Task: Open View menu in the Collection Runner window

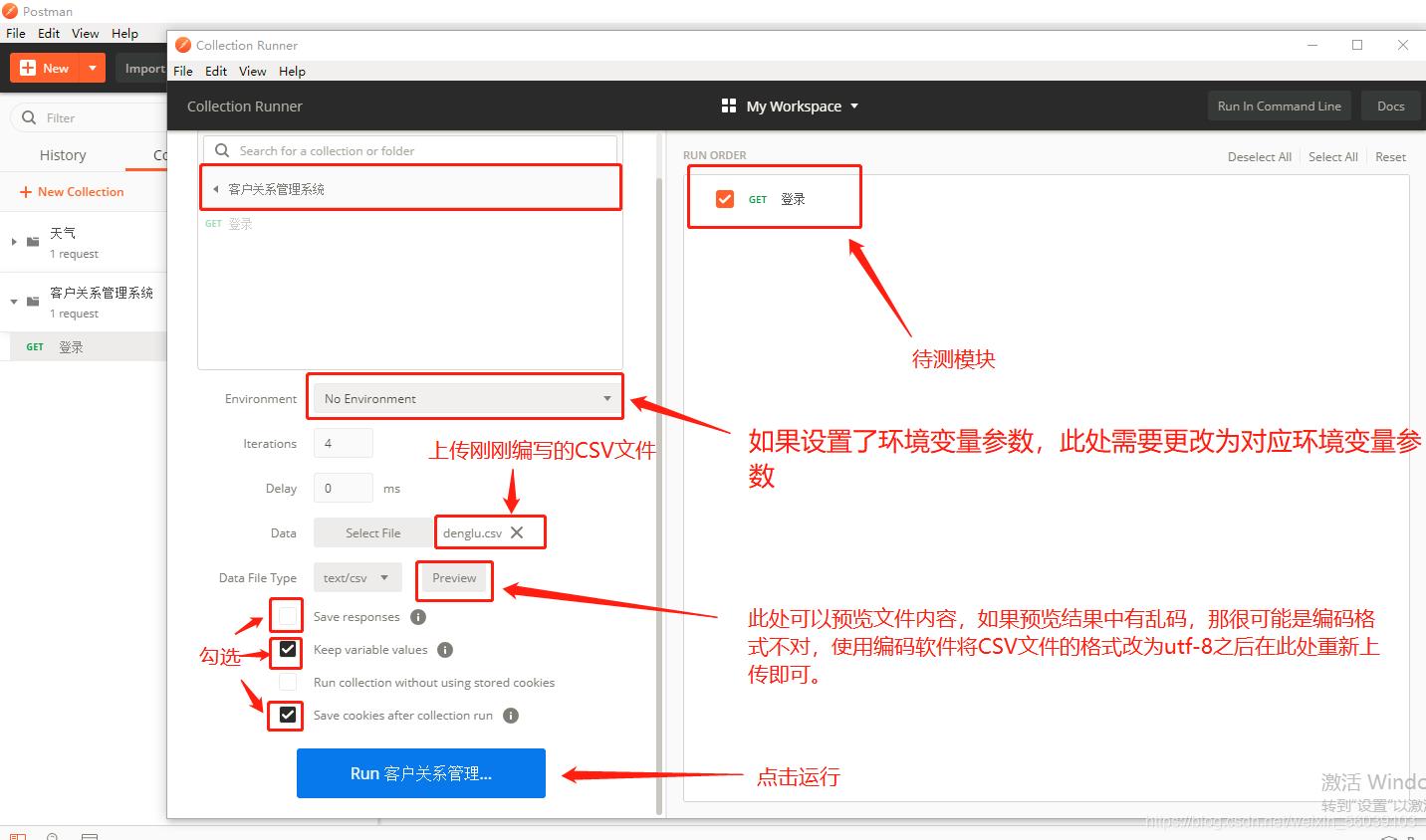Action: [252, 71]
